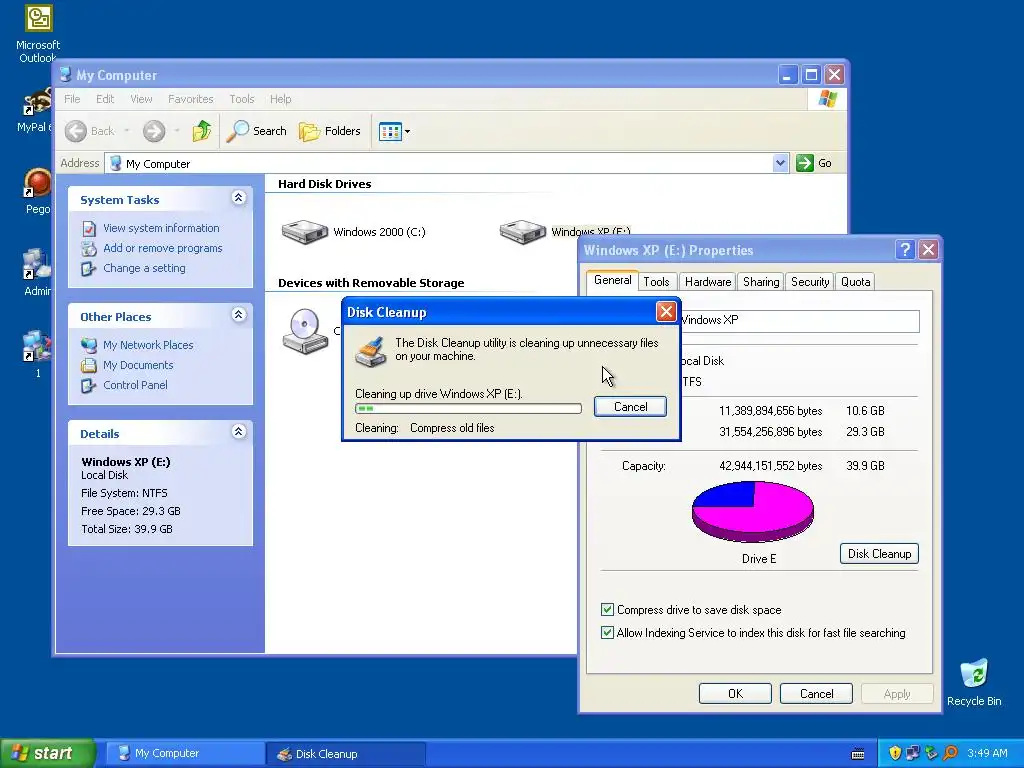Image resolution: width=1024 pixels, height=768 pixels.
Task: Click the network connection tray icon
Action: point(912,754)
